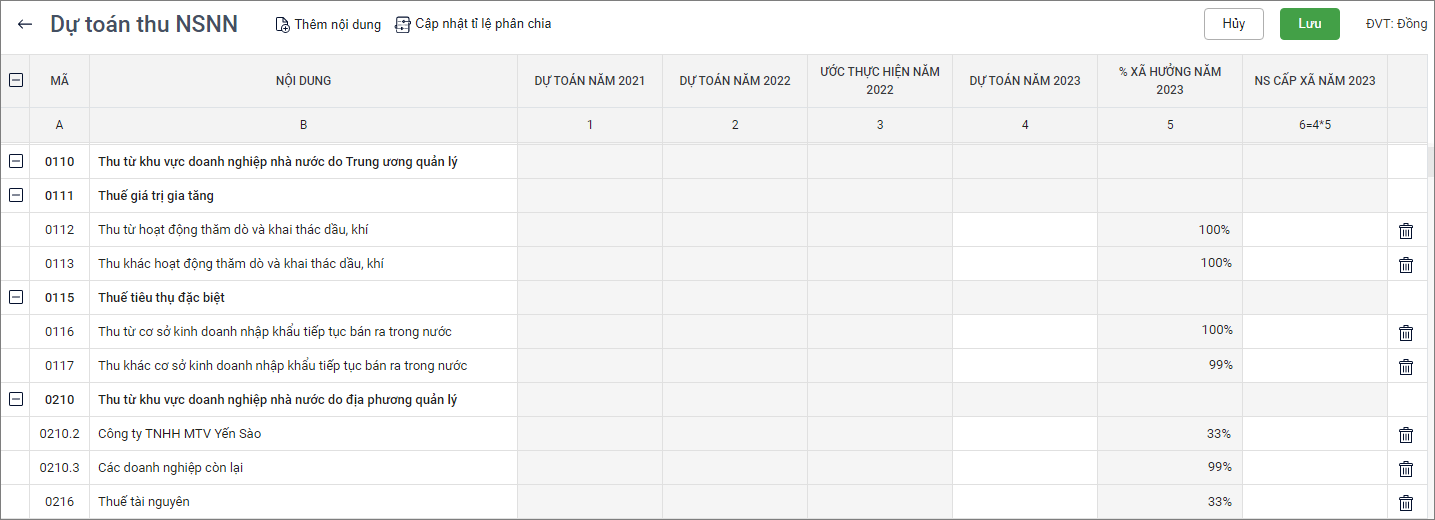The height and width of the screenshot is (520, 1435).
Task: Collapse the Thuế giá trị gia tăng group
Action: point(16,196)
